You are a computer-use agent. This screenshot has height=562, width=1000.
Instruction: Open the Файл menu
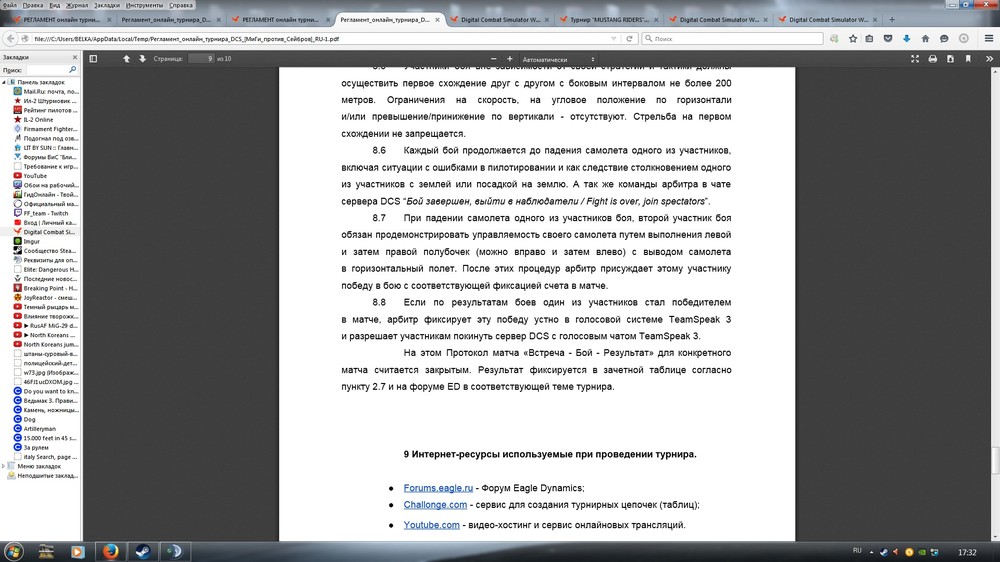point(10,5)
